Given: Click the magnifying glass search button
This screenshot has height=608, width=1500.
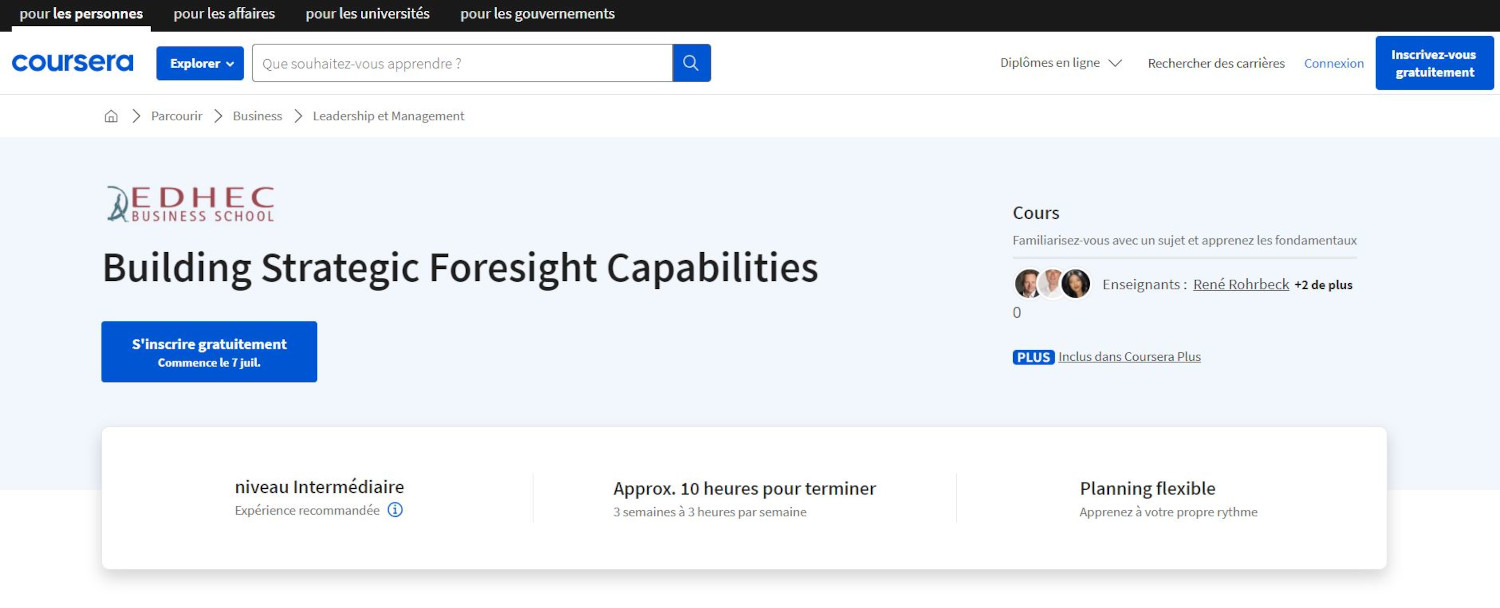Looking at the screenshot, I should 691,63.
